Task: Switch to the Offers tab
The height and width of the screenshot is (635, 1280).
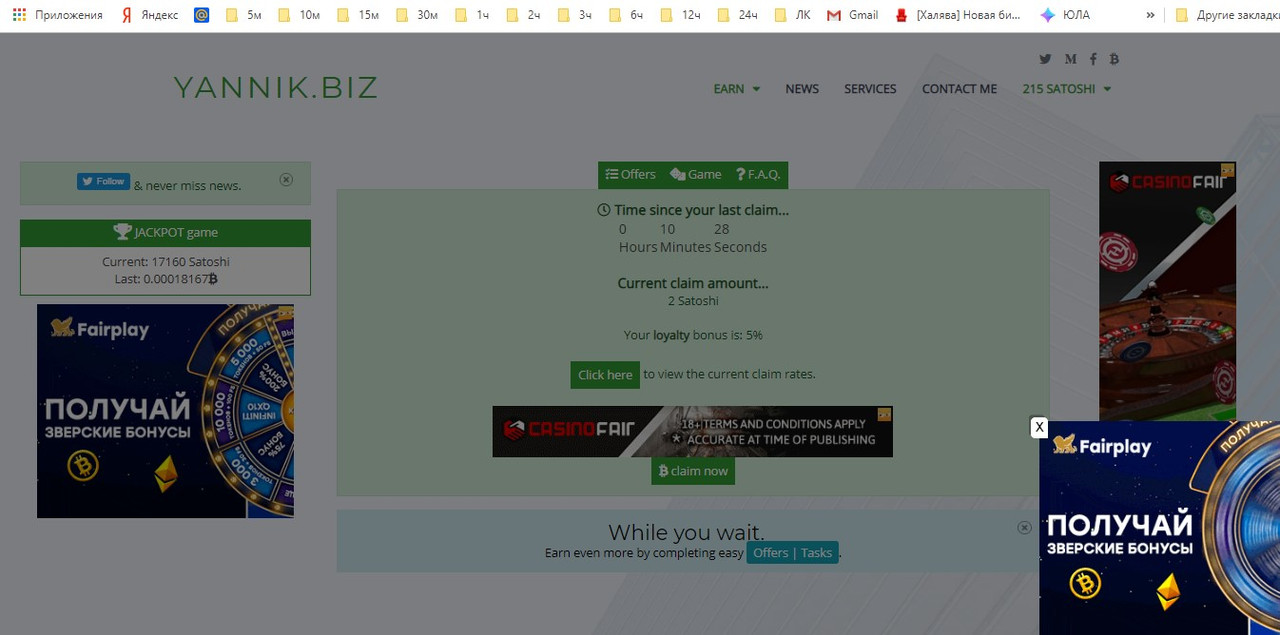Action: click(631, 175)
